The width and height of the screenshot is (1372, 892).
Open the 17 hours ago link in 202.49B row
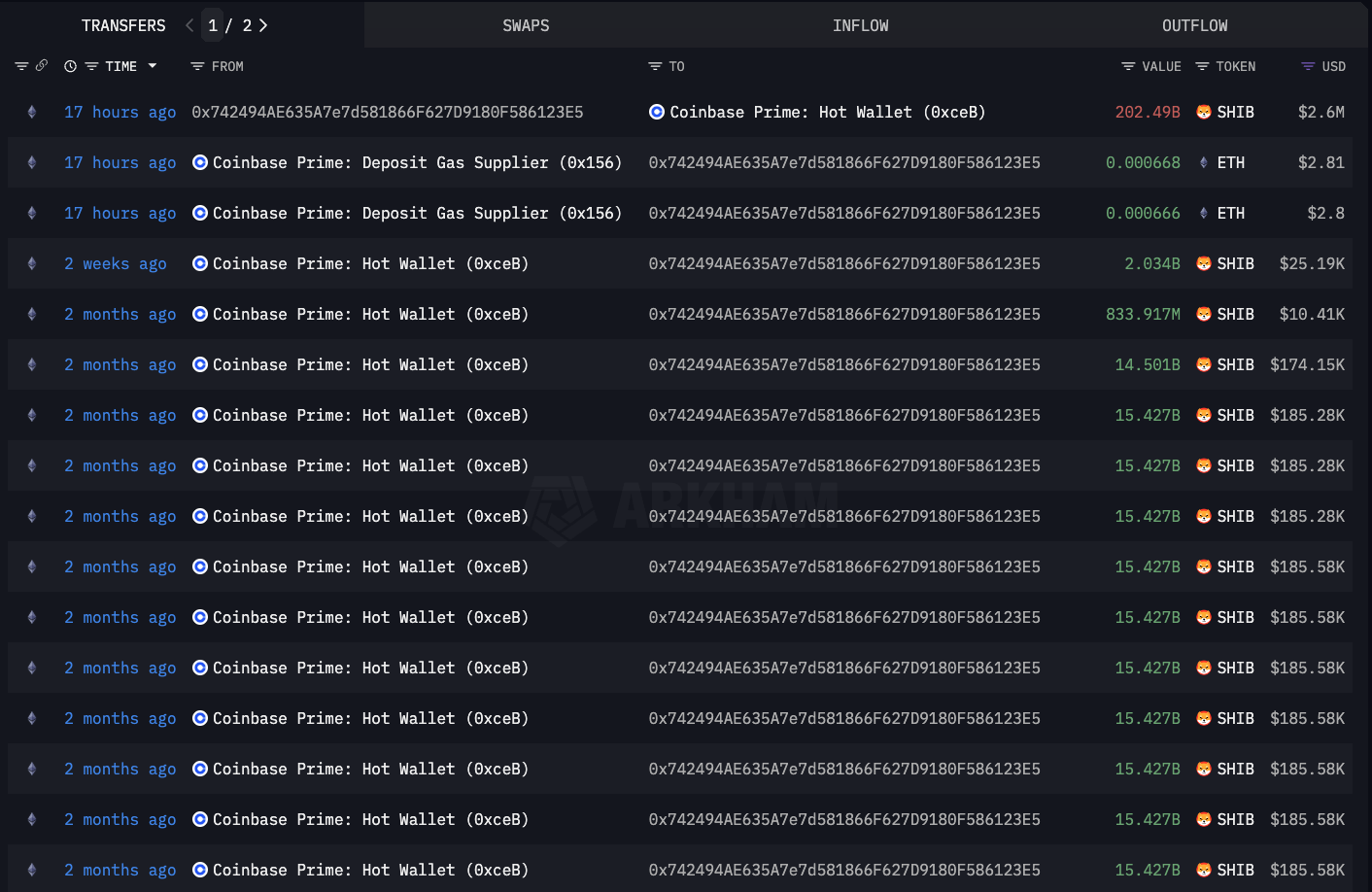(120, 112)
